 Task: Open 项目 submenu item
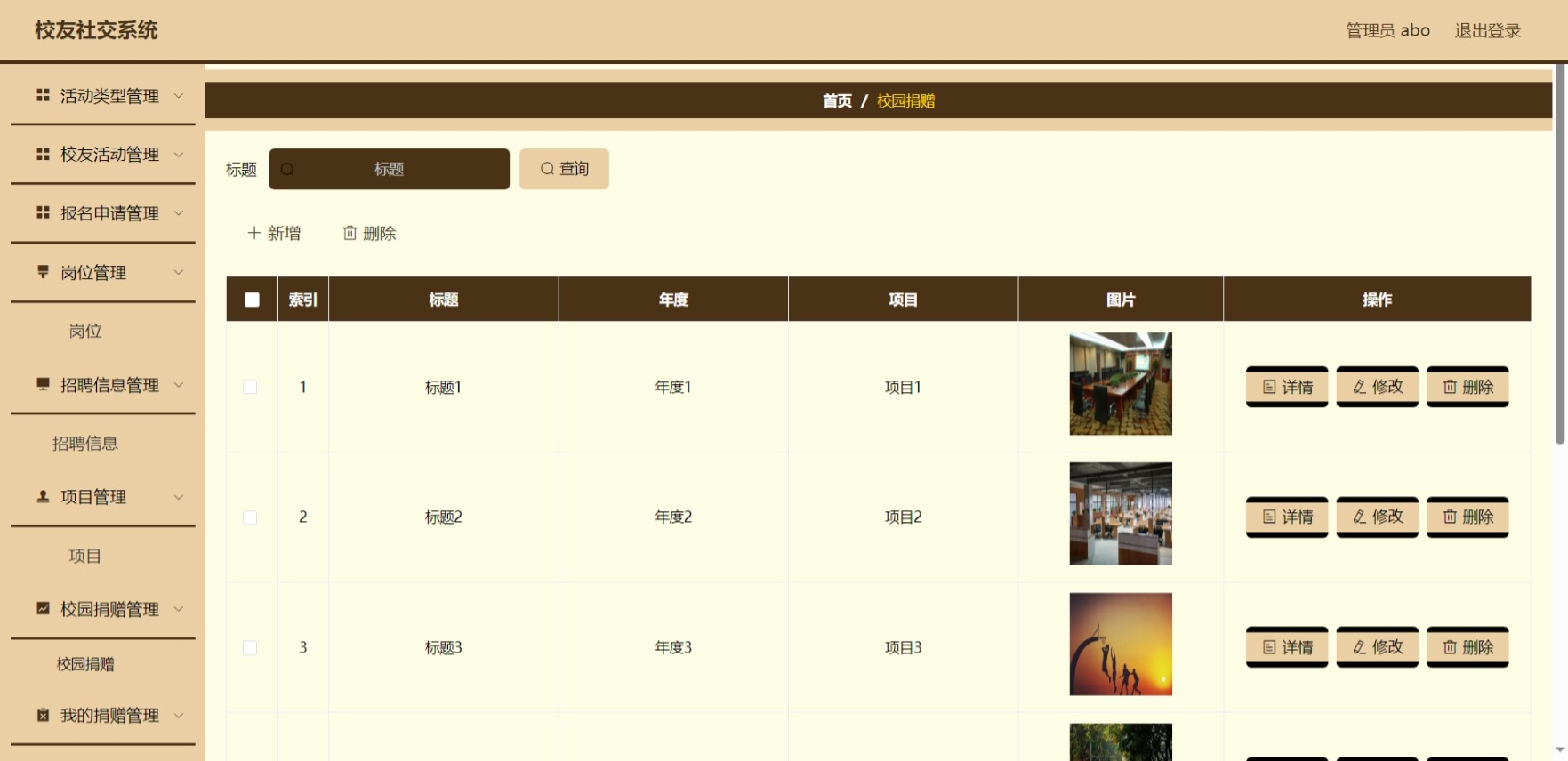click(85, 556)
